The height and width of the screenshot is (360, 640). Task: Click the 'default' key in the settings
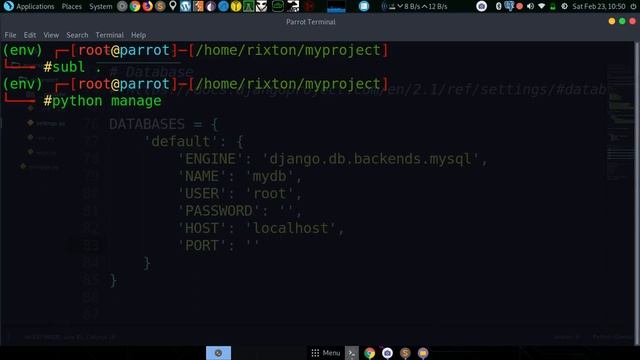[181, 142]
